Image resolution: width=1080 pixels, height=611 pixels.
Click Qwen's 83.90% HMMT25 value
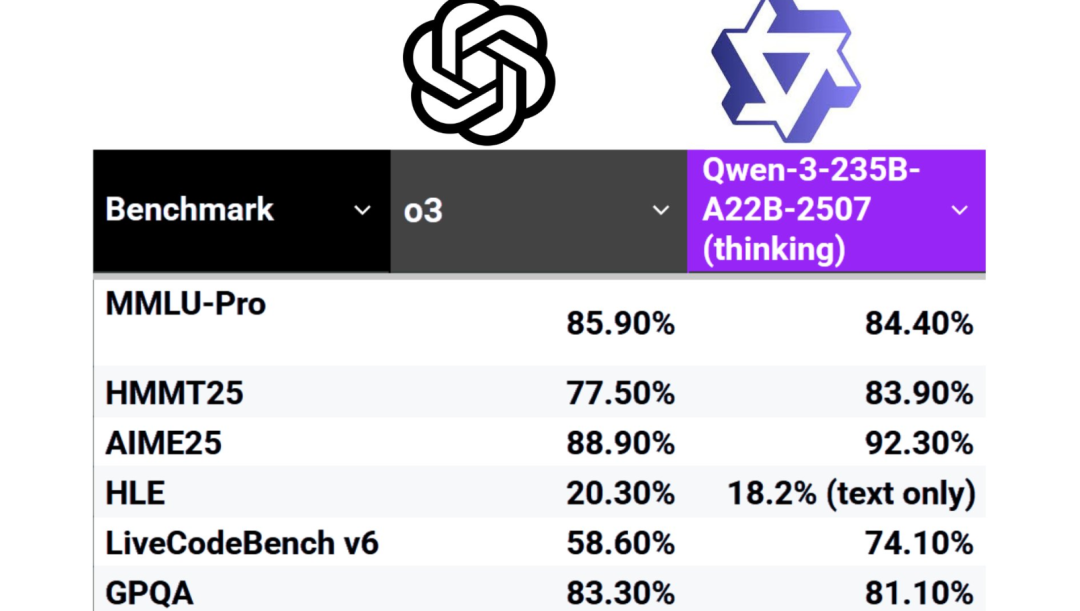[x=920, y=393]
